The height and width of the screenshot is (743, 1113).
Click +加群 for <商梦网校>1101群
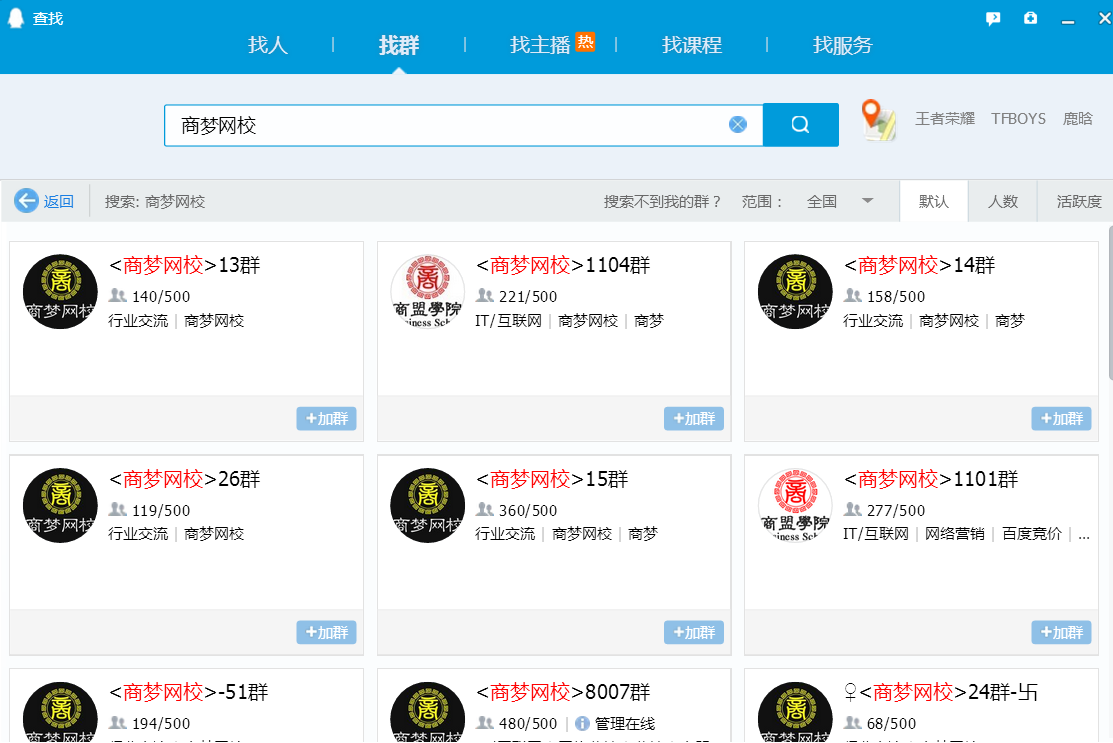click(x=1061, y=632)
